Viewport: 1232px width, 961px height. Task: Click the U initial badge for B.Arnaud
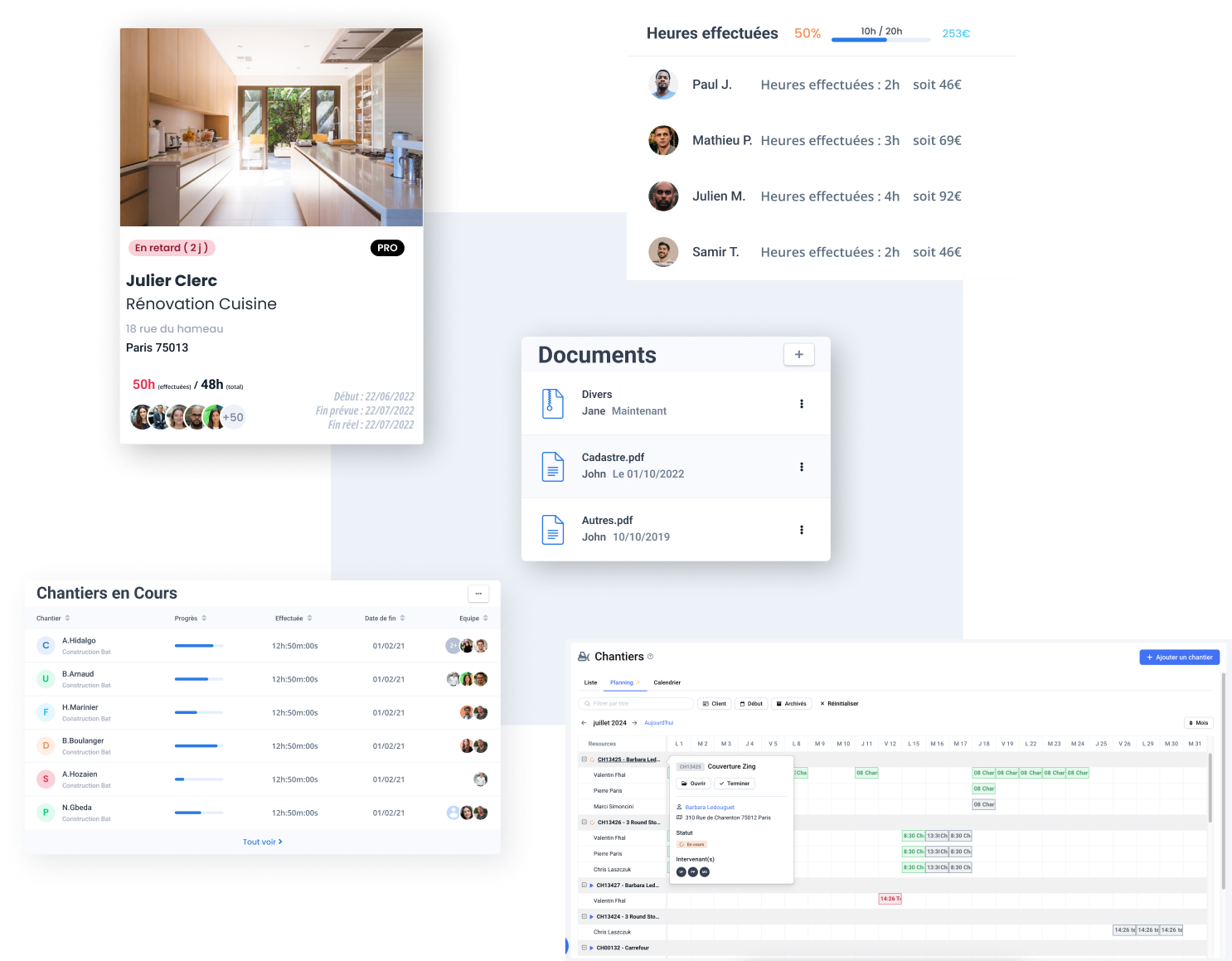[x=46, y=678]
